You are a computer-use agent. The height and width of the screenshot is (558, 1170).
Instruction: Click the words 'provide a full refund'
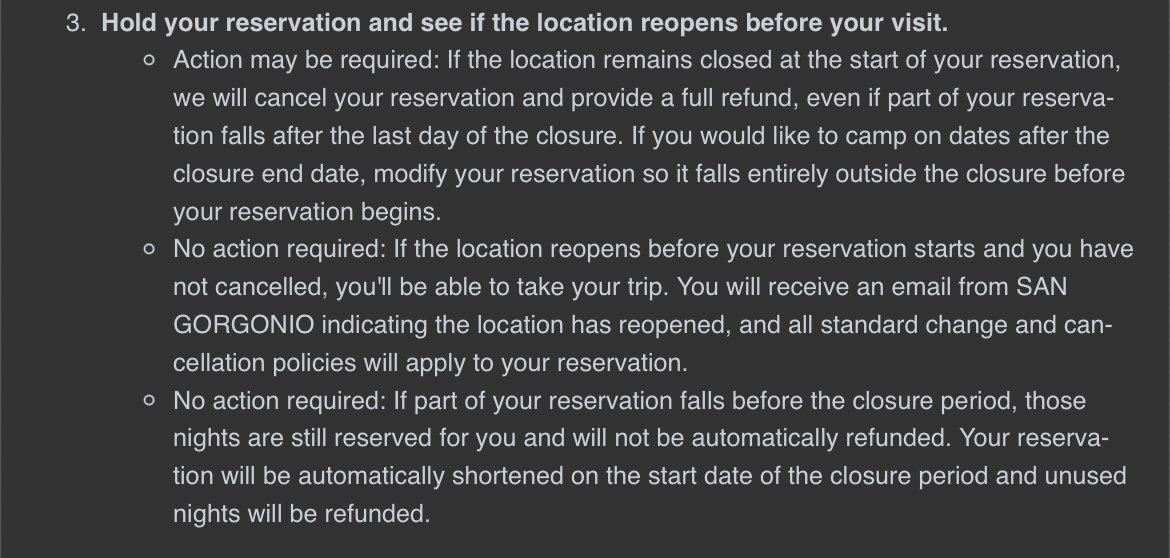[x=676, y=98]
